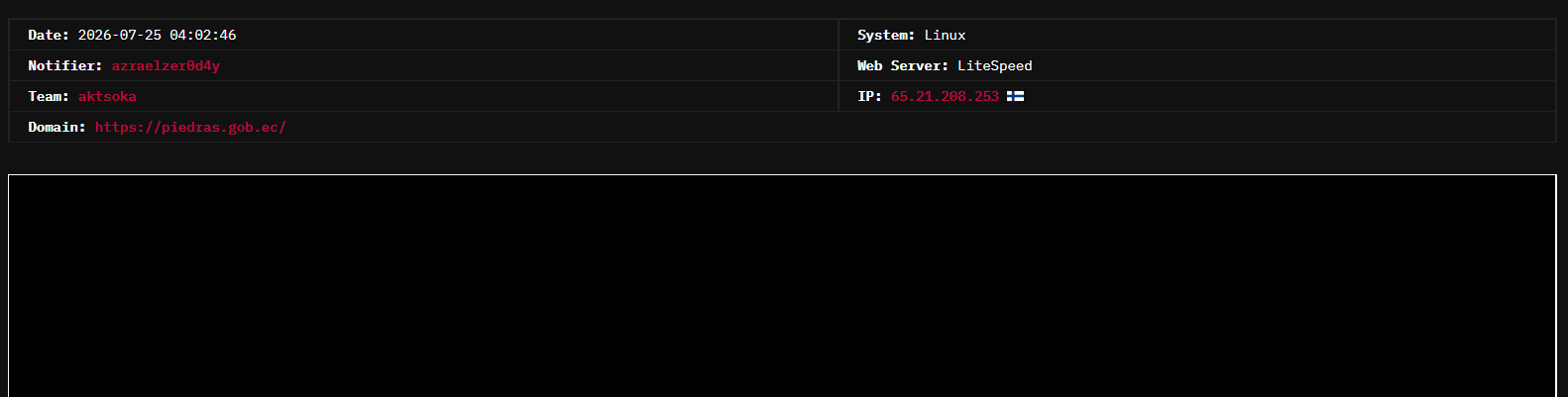Viewport: 1568px width, 397px height.
Task: Follow the 65.21.208.253 IP address link
Action: click(x=945, y=96)
